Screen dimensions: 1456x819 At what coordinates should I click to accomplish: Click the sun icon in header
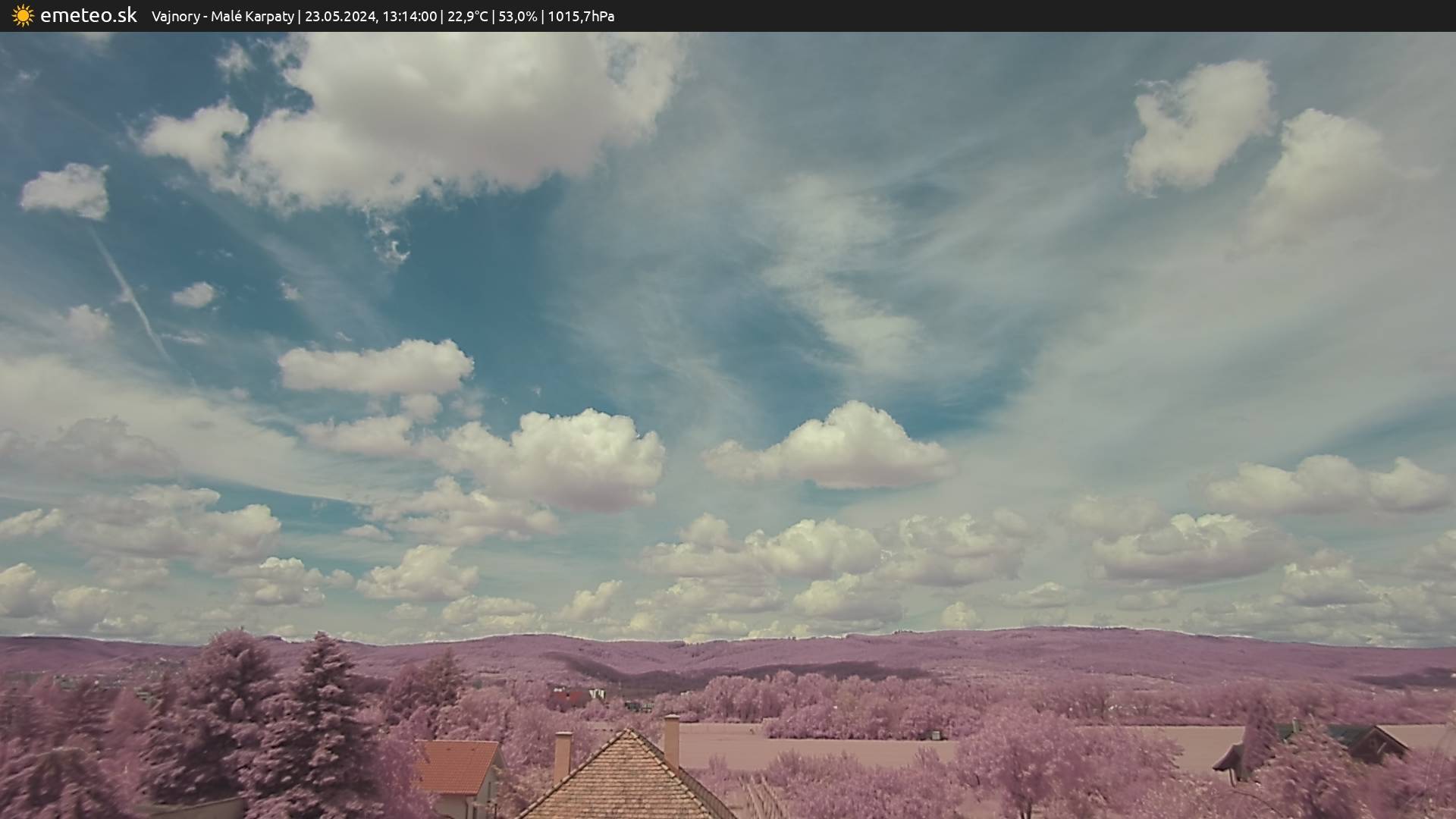pyautogui.click(x=23, y=16)
